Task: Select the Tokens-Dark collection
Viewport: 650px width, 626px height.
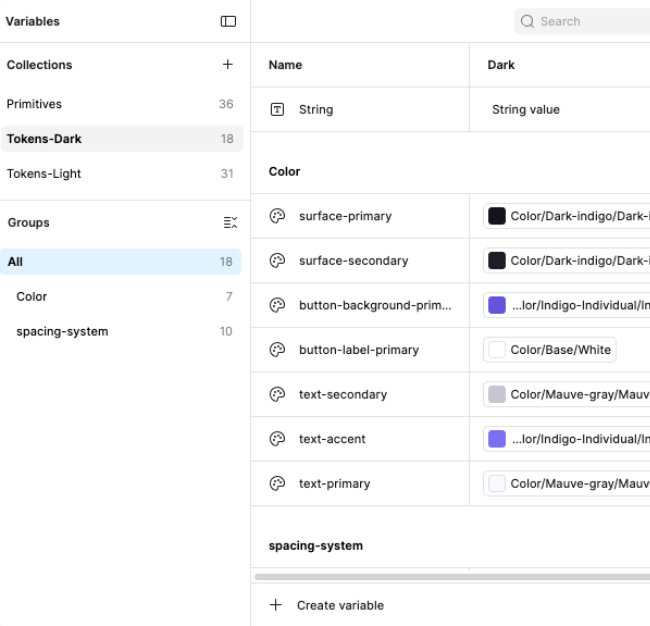Action: (121, 138)
